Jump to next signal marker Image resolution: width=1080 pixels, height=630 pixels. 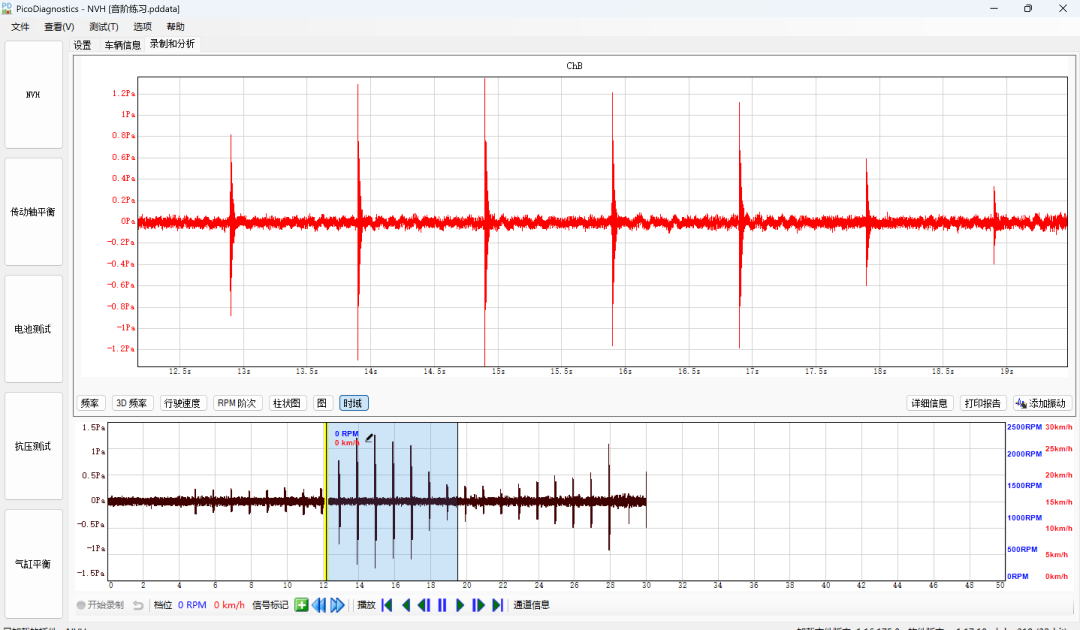click(337, 605)
